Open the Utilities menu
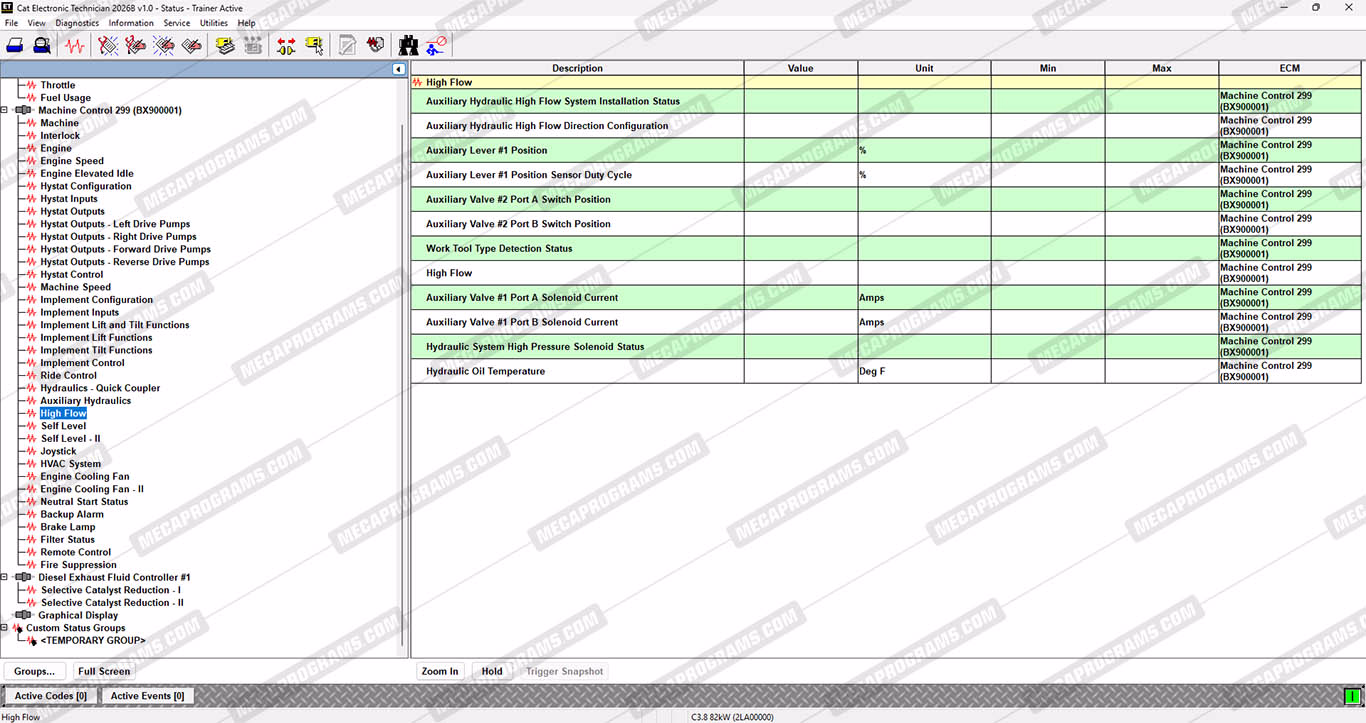The height and width of the screenshot is (723, 1366). click(x=214, y=23)
